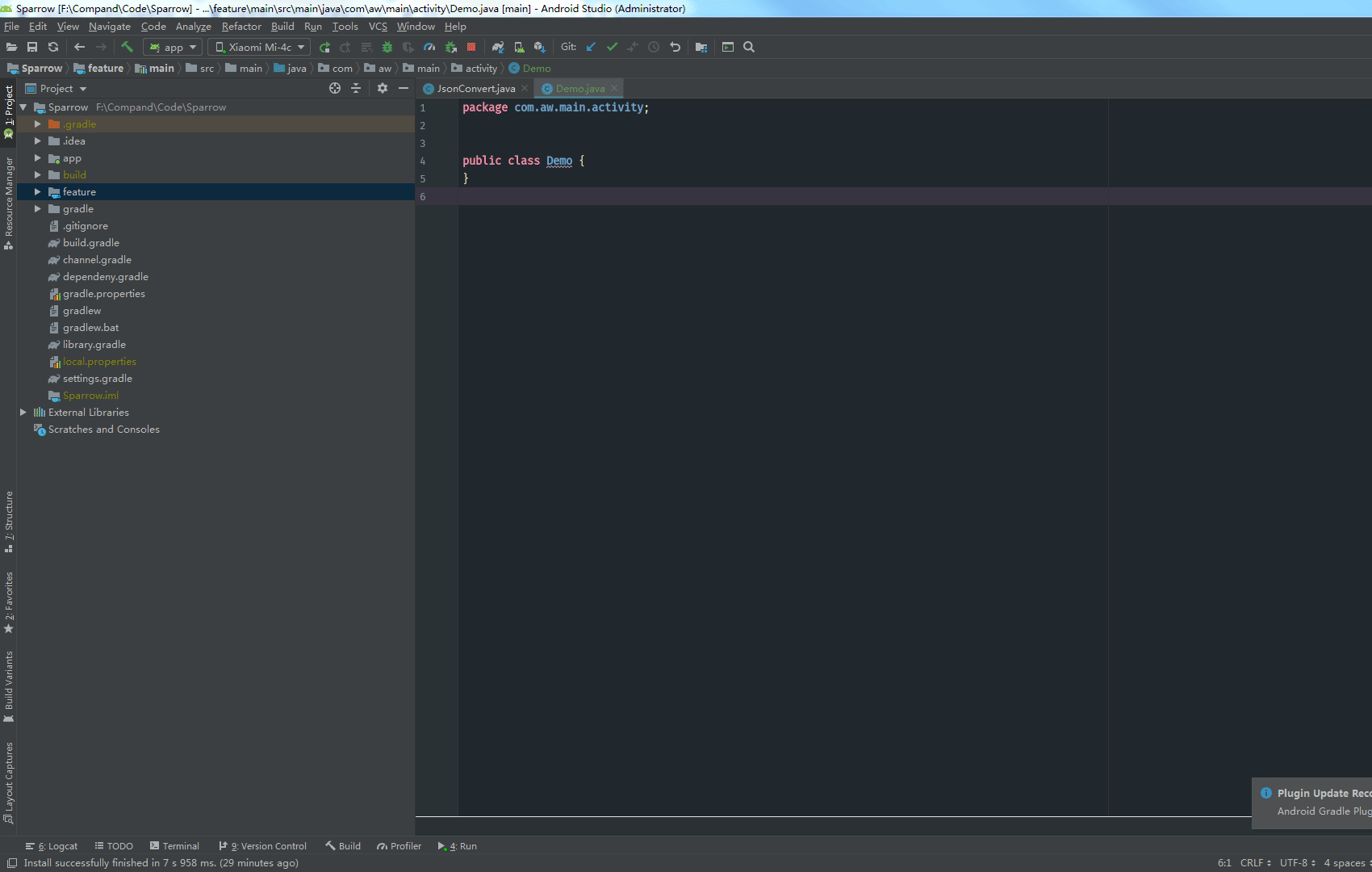Open the AVD Manager icon
The height and width of the screenshot is (872, 1372).
[519, 47]
